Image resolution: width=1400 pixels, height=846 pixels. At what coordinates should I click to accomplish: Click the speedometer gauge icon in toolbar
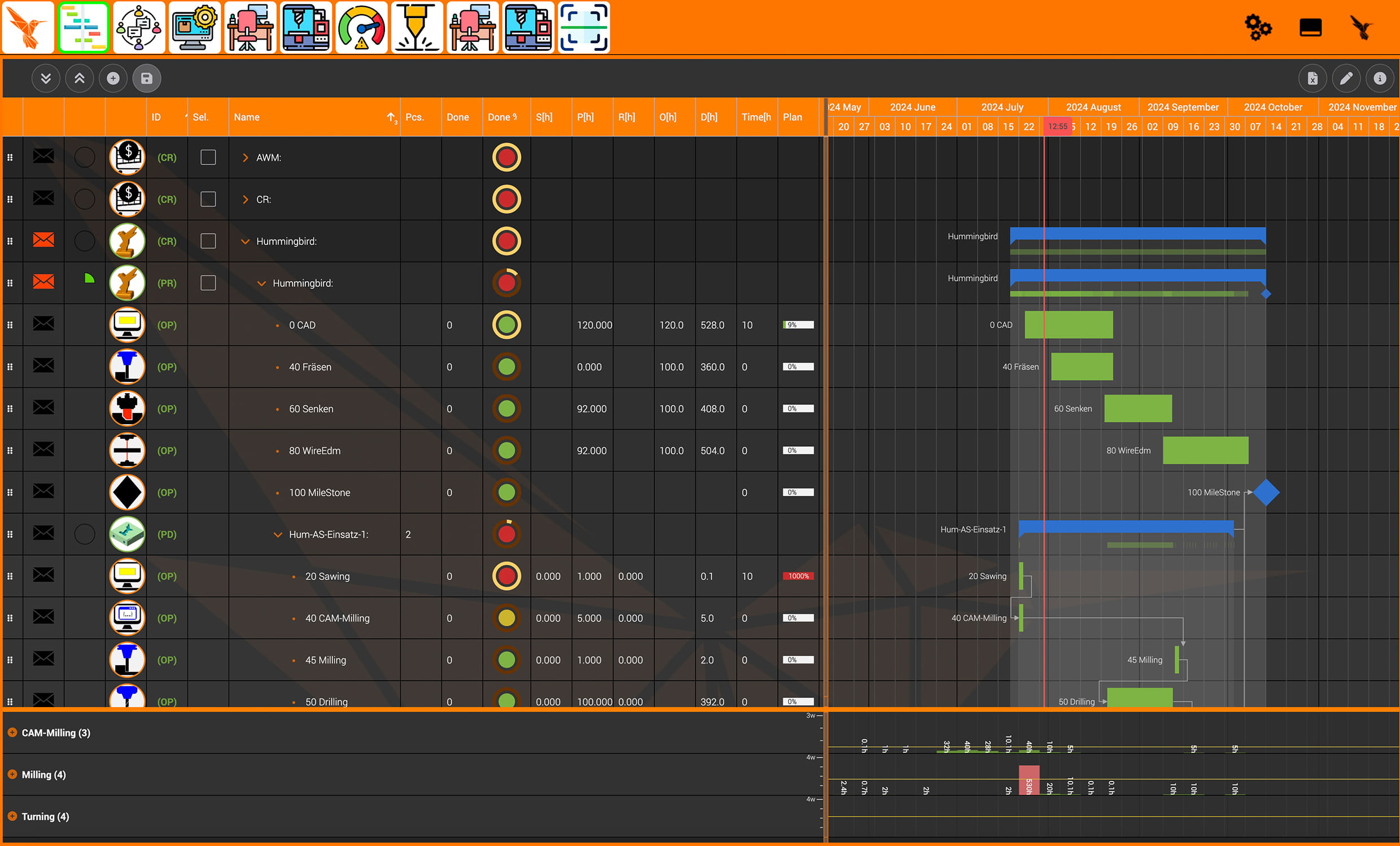coord(361,27)
